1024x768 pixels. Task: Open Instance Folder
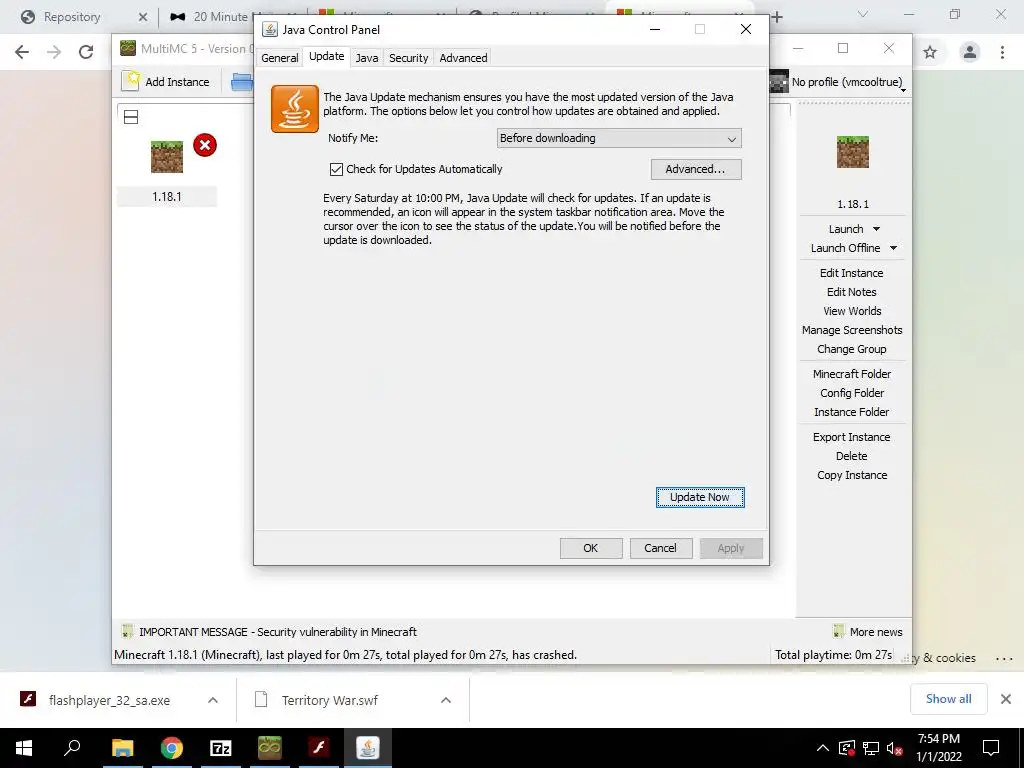[x=852, y=411]
